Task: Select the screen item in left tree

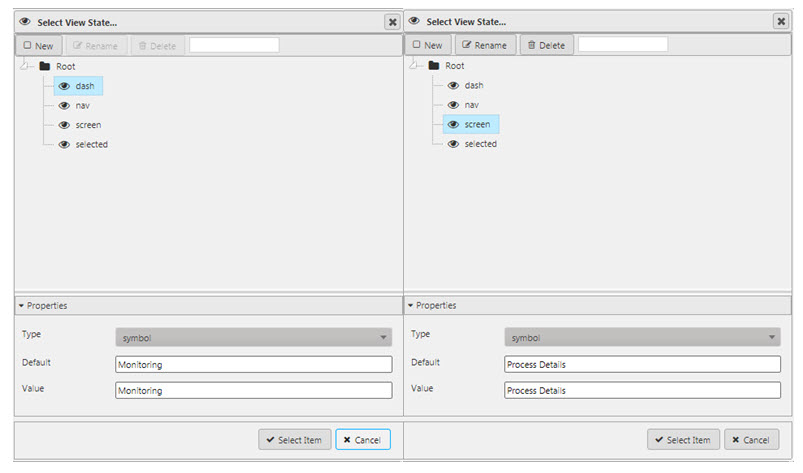Action: click(88, 125)
